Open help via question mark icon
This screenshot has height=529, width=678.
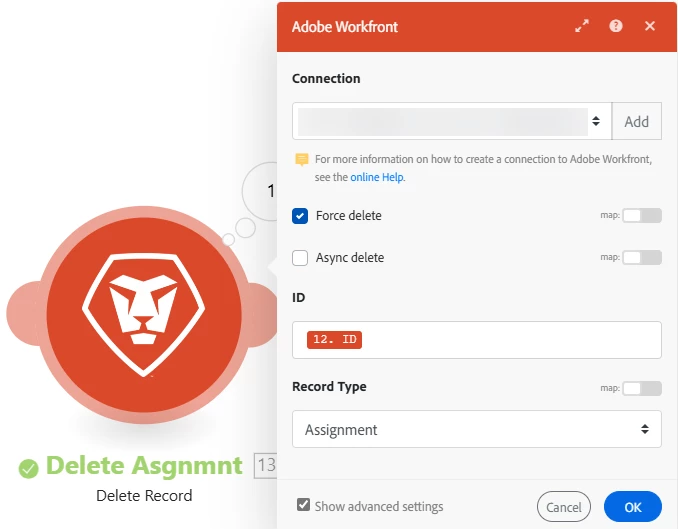point(616,26)
